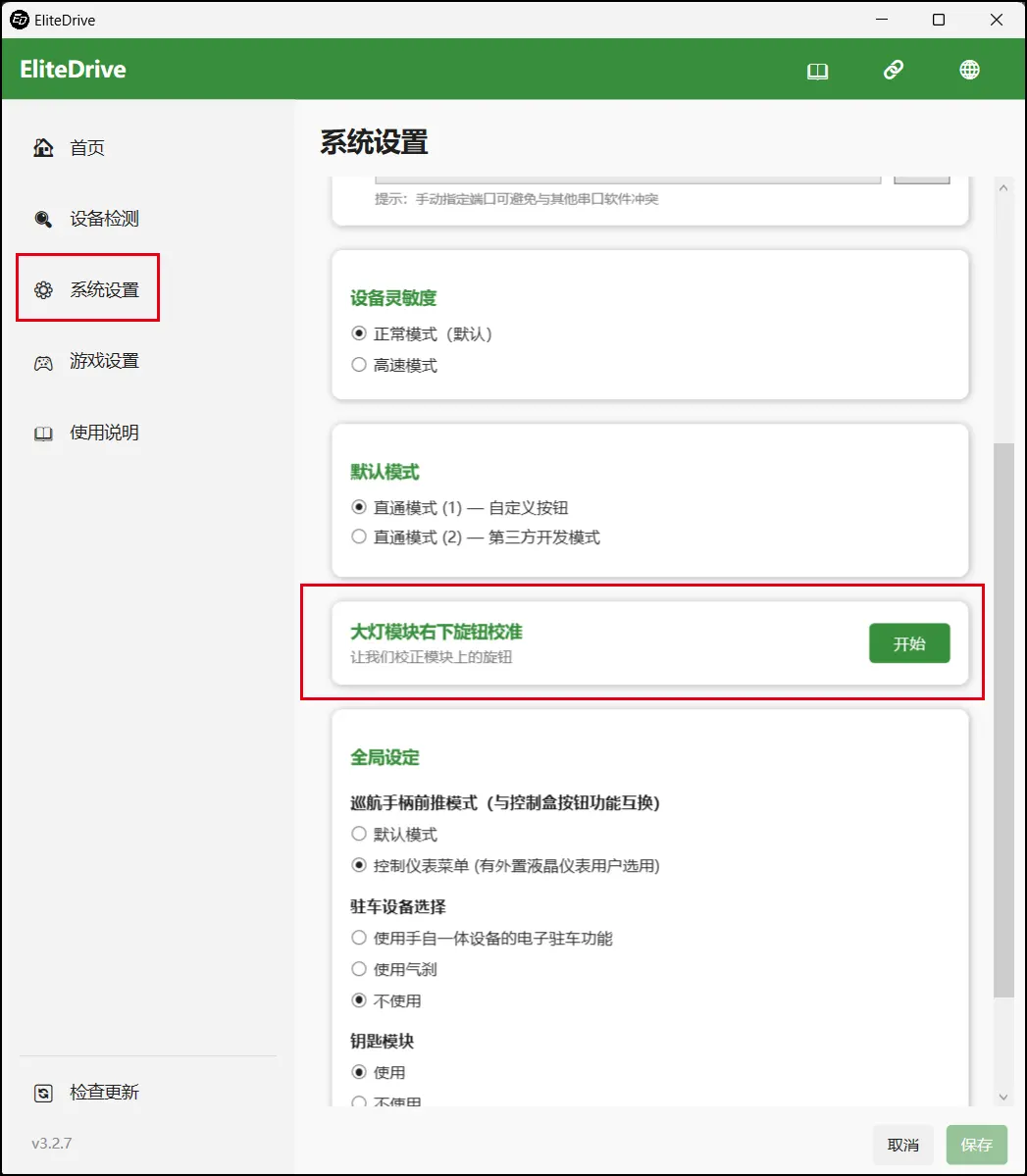Click the 保存 button
Image resolution: width=1027 pixels, height=1176 pixels.
tap(976, 1145)
